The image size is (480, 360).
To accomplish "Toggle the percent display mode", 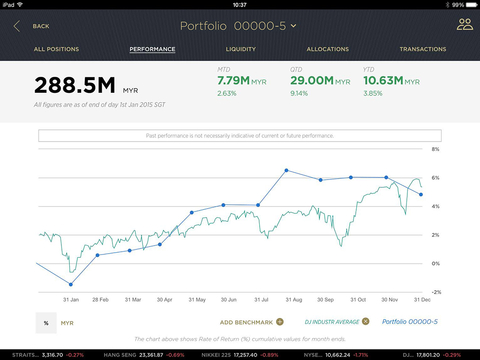I will pyautogui.click(x=46, y=323).
